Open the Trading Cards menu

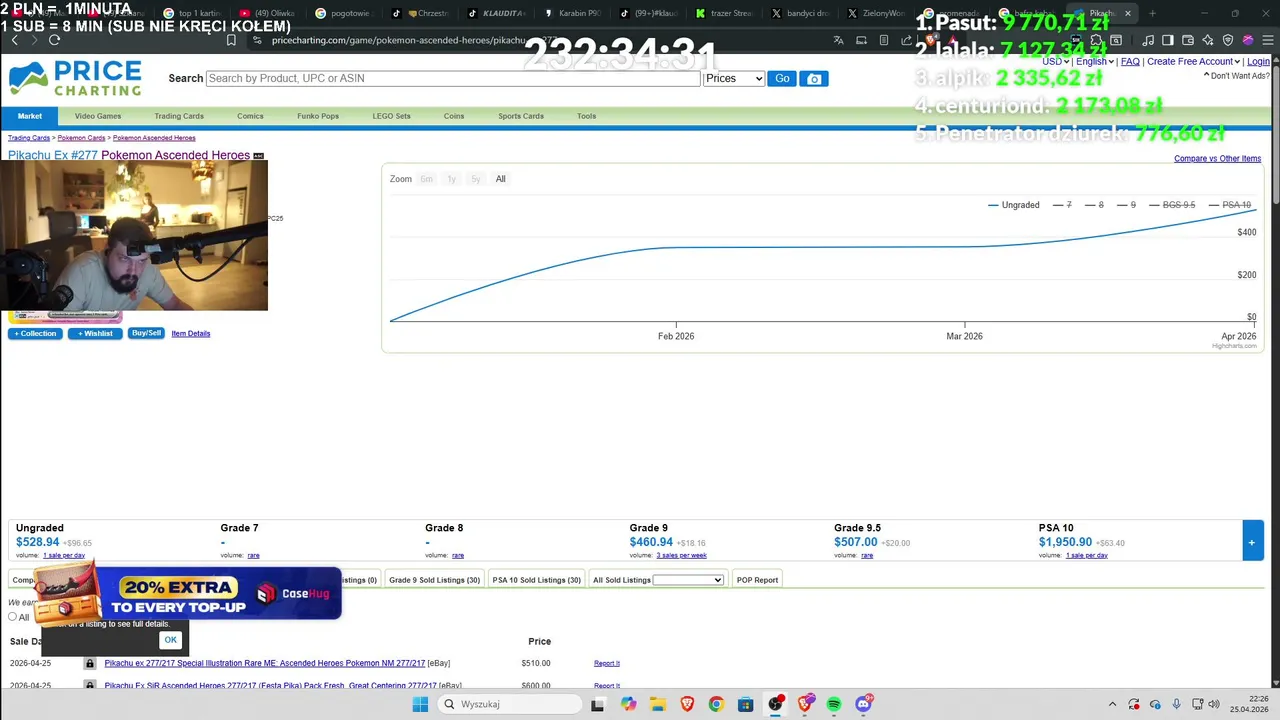pos(179,116)
